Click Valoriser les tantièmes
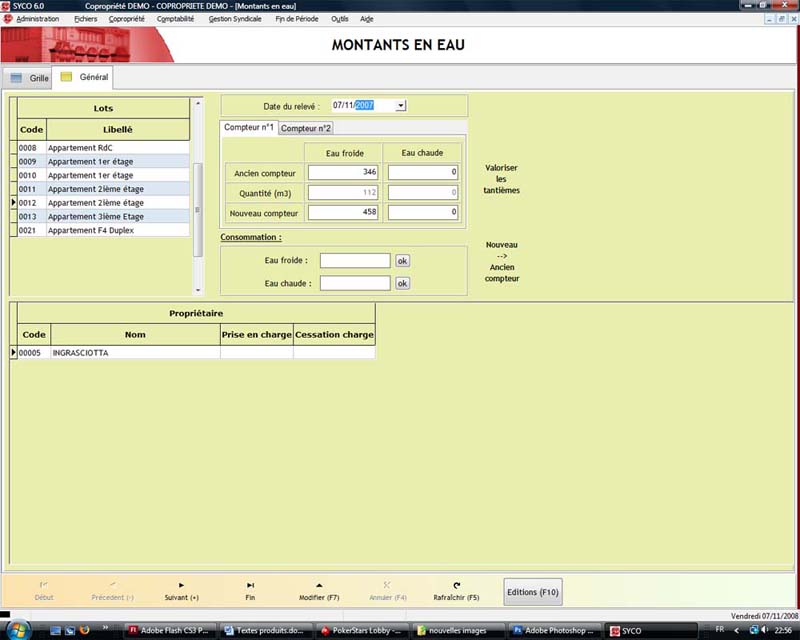 [502, 179]
